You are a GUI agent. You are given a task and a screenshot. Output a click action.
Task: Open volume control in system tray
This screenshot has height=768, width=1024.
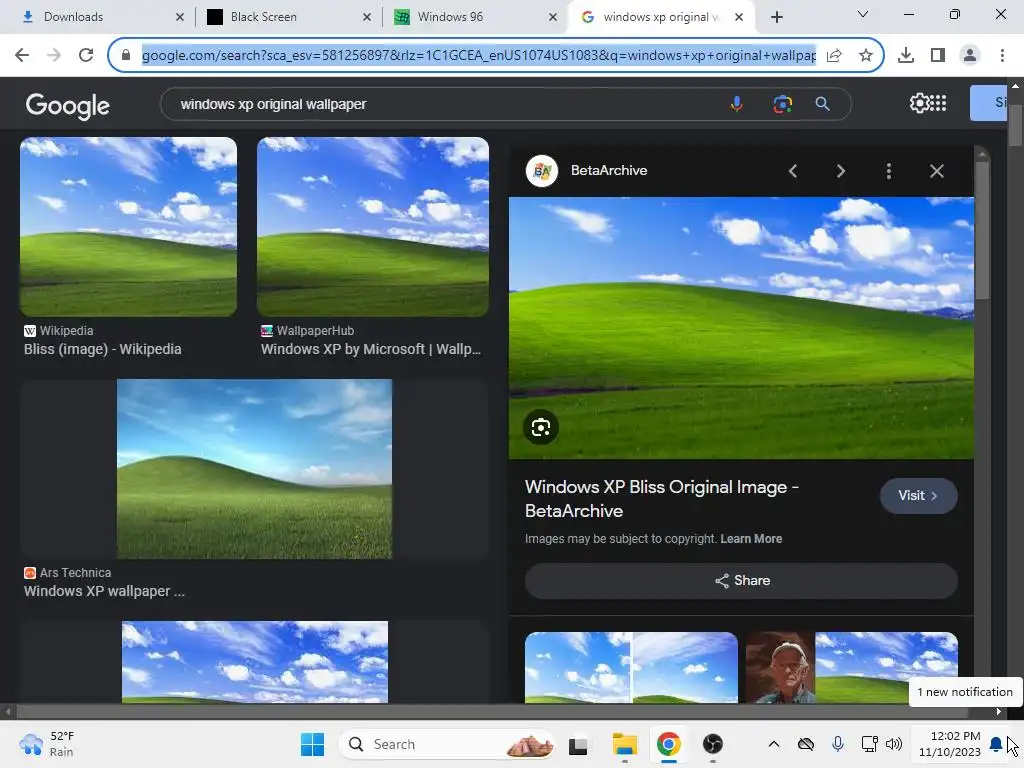893,744
